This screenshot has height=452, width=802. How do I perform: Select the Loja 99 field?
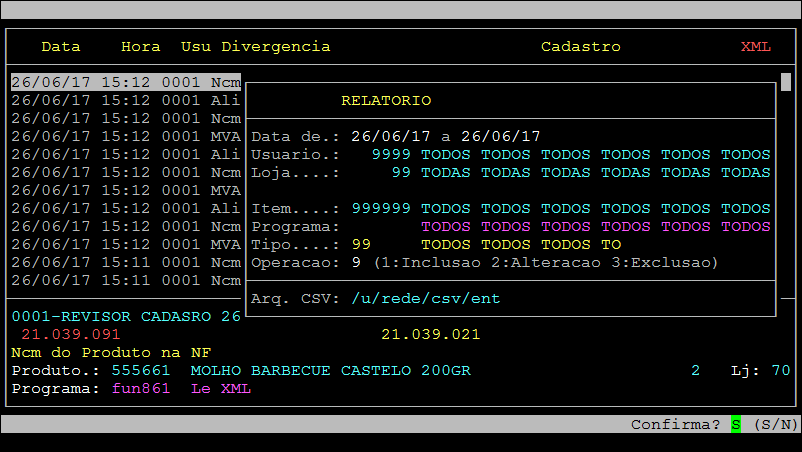(x=401, y=173)
